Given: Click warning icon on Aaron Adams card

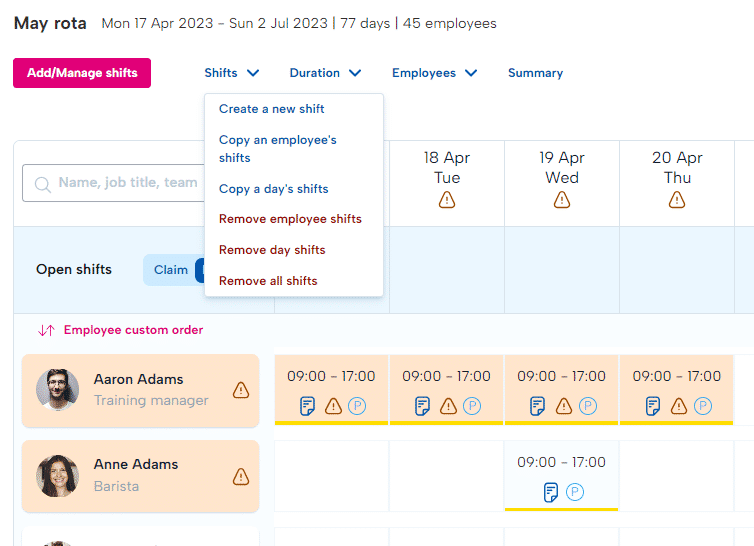Looking at the screenshot, I should [x=241, y=390].
